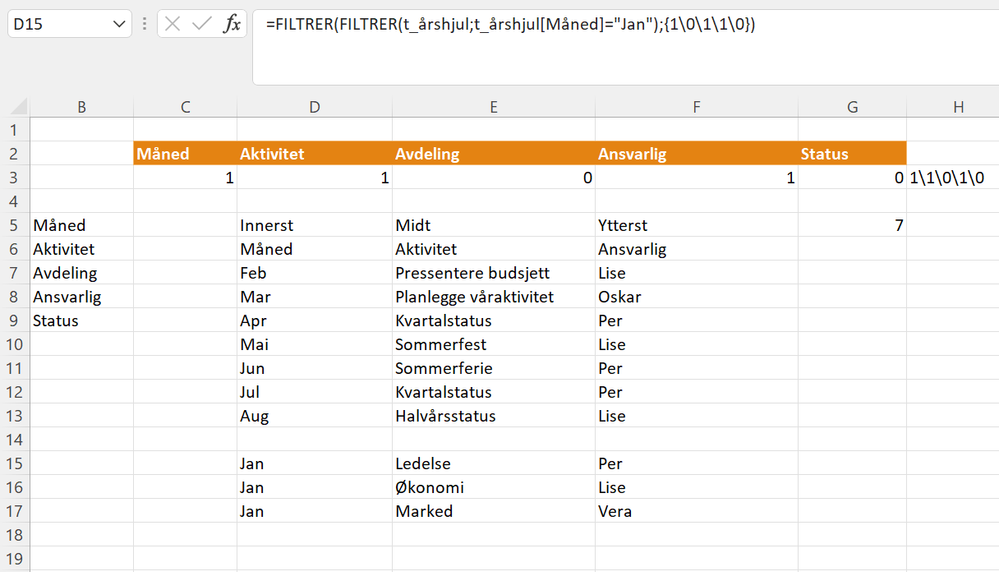Select column F by its header
The image size is (999, 572).
(x=696, y=107)
